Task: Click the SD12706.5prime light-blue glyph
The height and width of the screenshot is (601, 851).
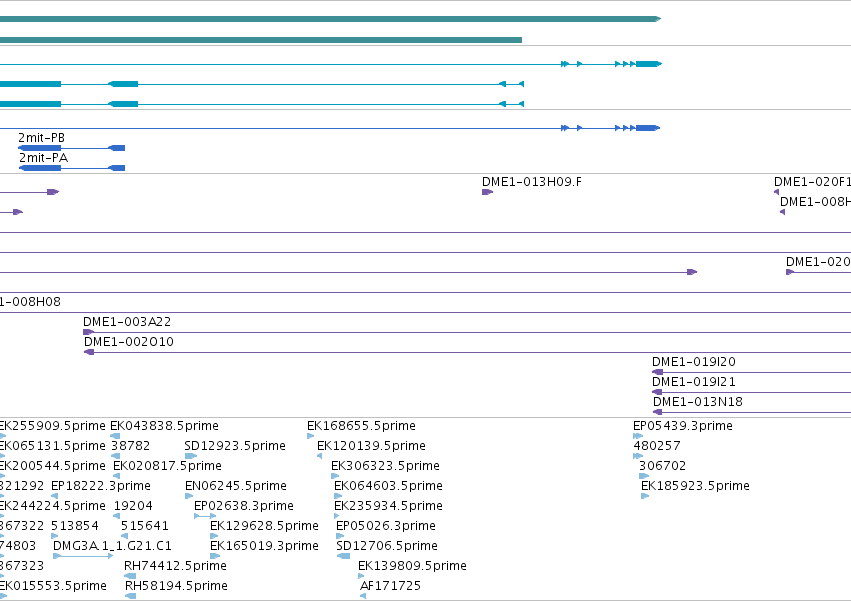Action: 344,556
